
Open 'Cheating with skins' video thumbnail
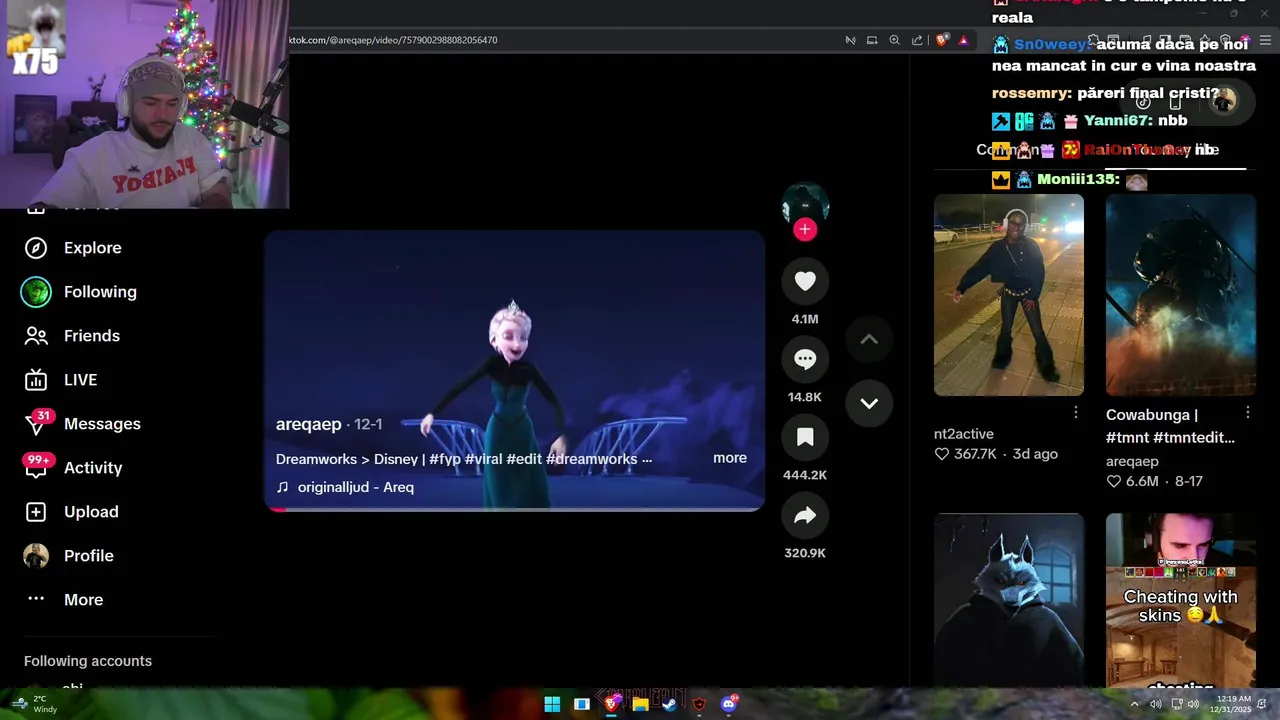[x=1181, y=600]
